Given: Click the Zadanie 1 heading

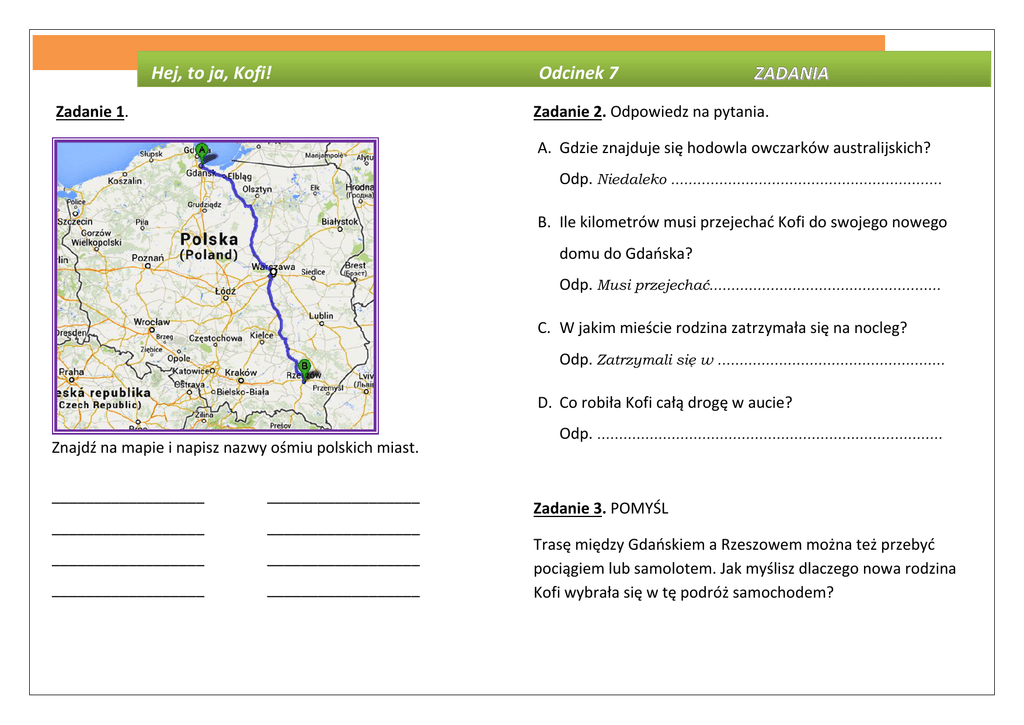Looking at the screenshot, I should pos(90,111).
